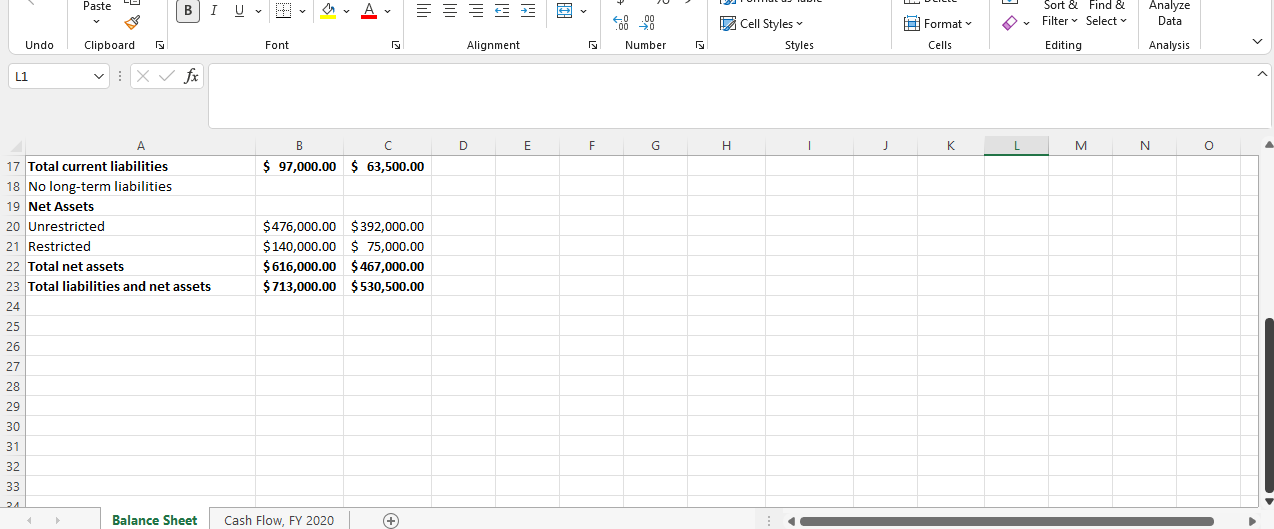Open the underline style dropdown arrow
1274x529 pixels.
[x=258, y=11]
